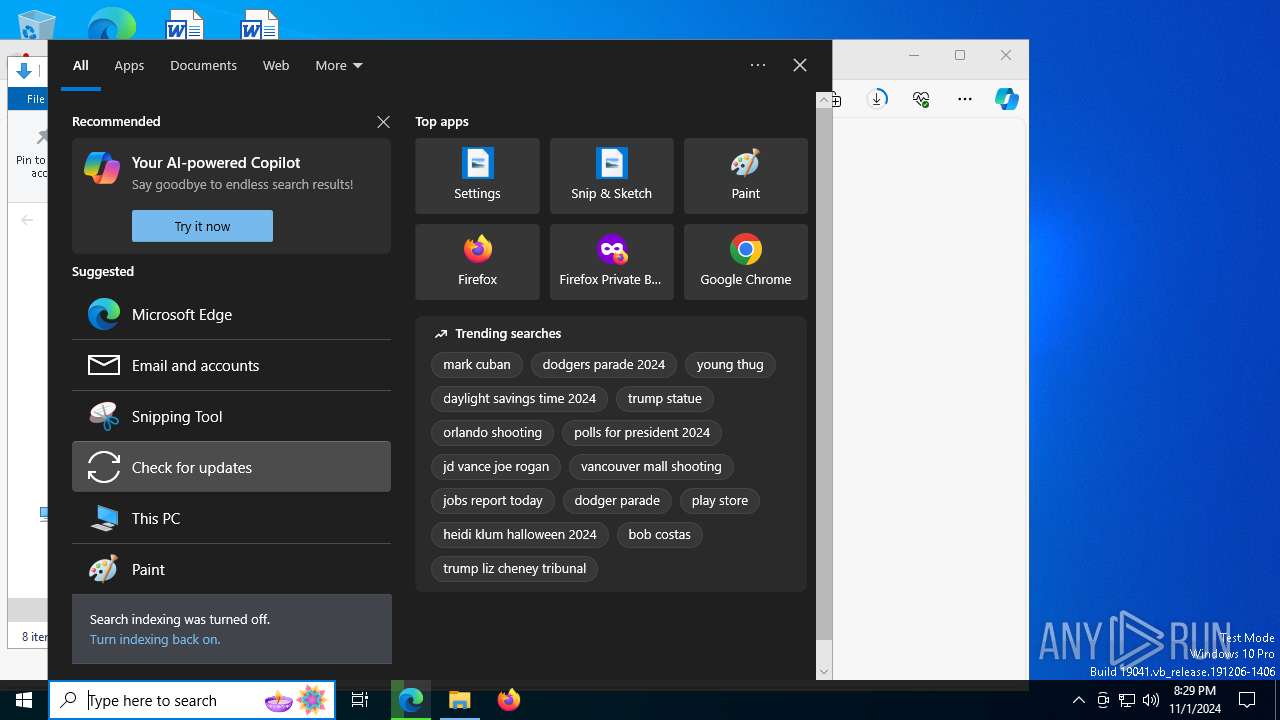Dismiss the Recommended section

click(x=383, y=122)
